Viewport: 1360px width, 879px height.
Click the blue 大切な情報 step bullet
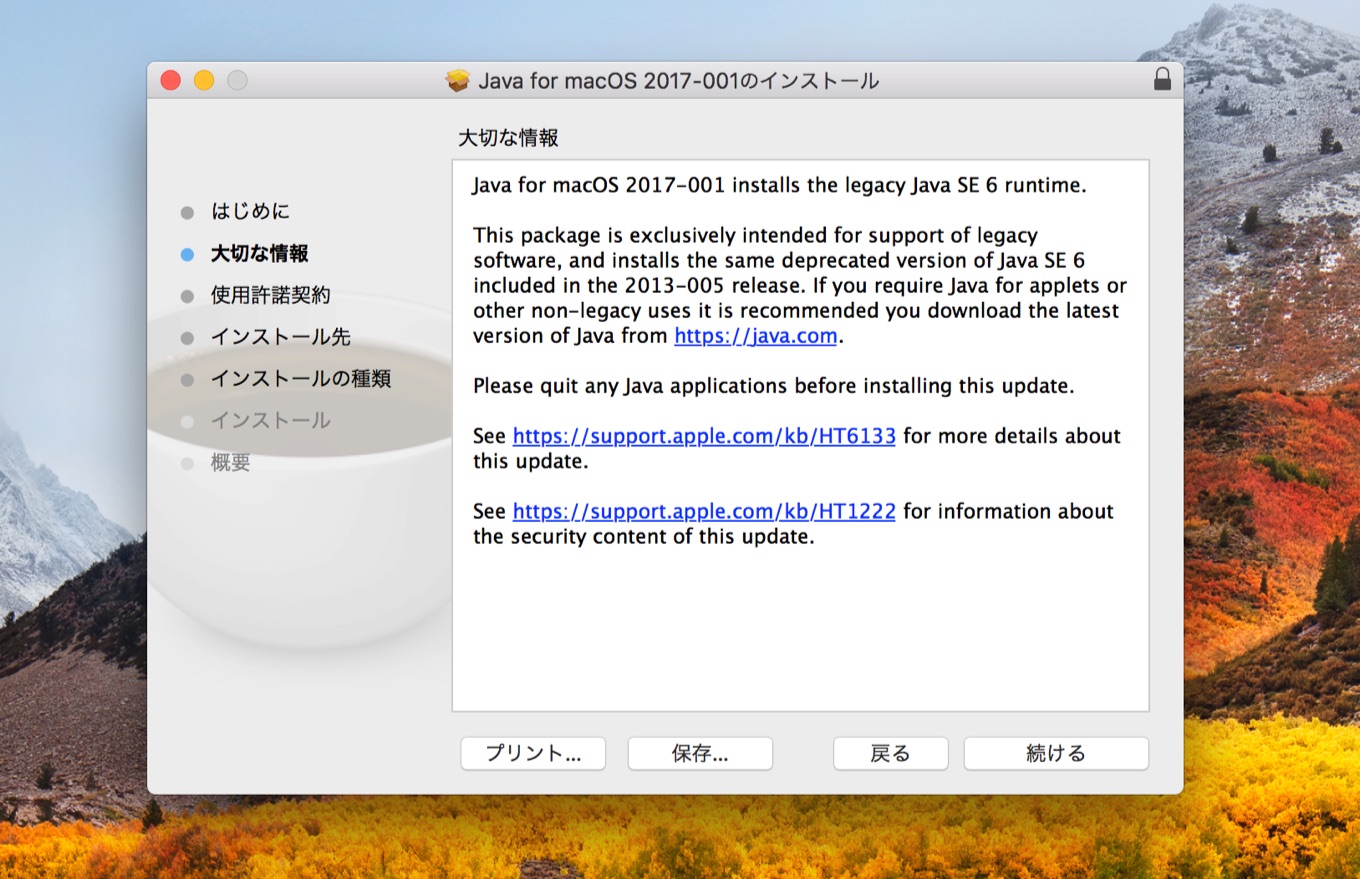click(x=187, y=255)
